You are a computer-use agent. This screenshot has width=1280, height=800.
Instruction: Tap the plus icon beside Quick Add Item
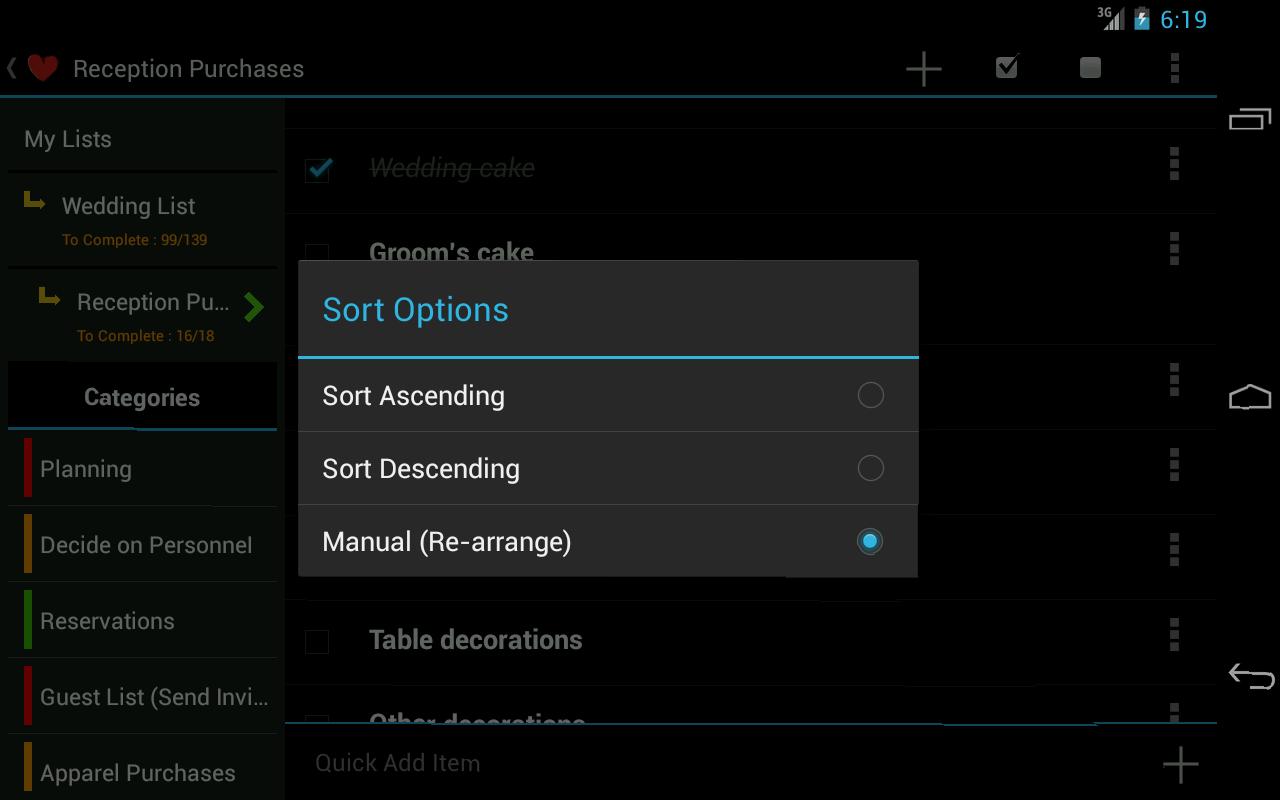pos(1180,764)
